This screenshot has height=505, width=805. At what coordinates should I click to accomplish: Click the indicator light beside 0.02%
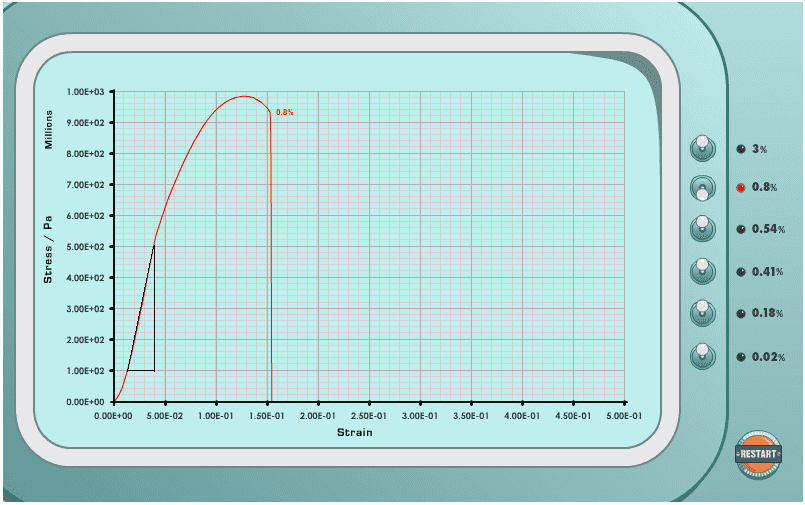point(741,357)
